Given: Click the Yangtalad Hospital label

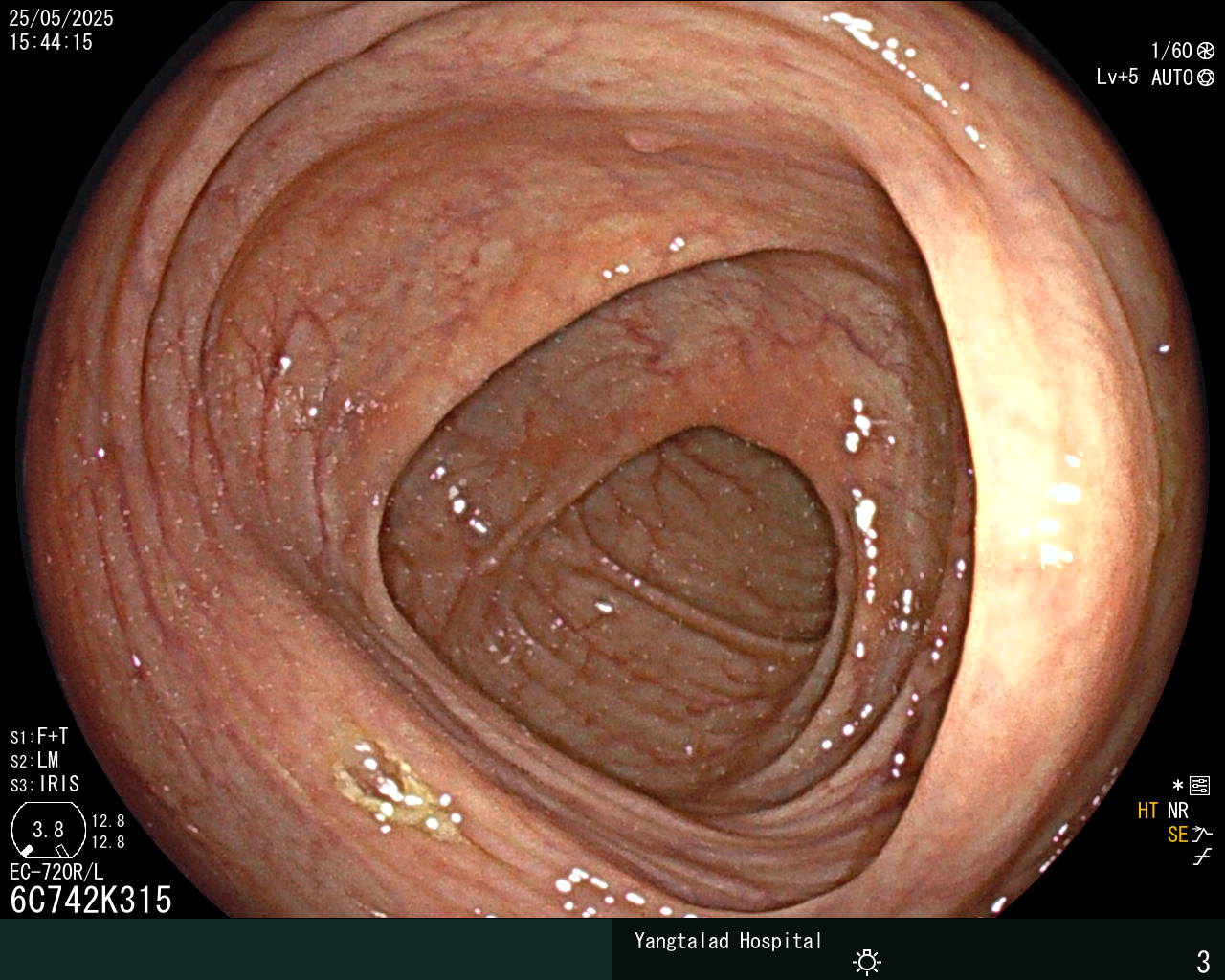Looking at the screenshot, I should point(728,942).
